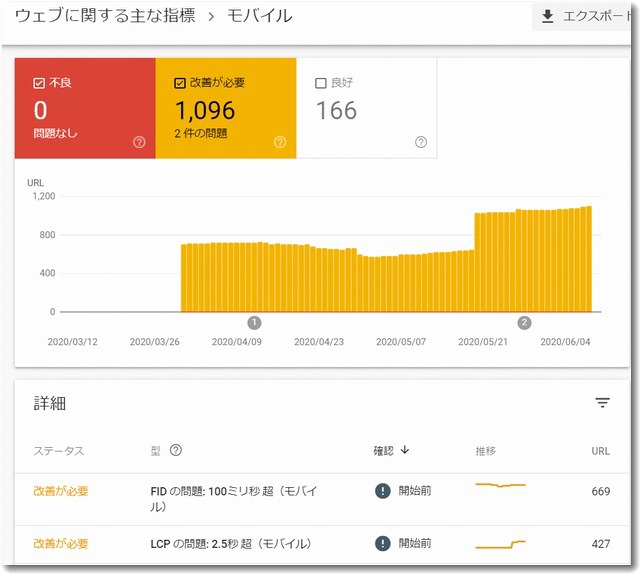Click 改善が必要 status link in FID row
Screen dimensions: 640x574
[60, 490]
